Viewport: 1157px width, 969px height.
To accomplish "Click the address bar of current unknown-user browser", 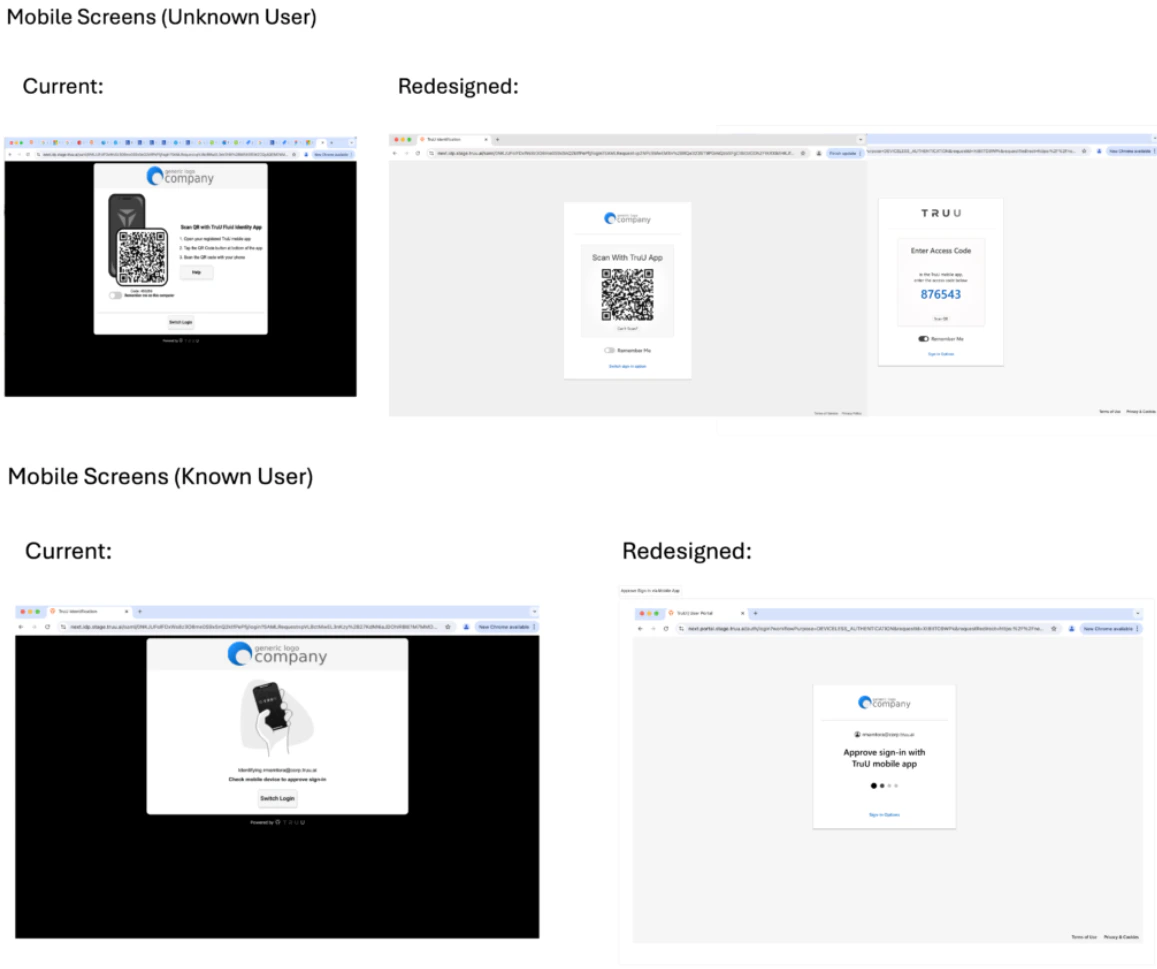I will point(167,154).
